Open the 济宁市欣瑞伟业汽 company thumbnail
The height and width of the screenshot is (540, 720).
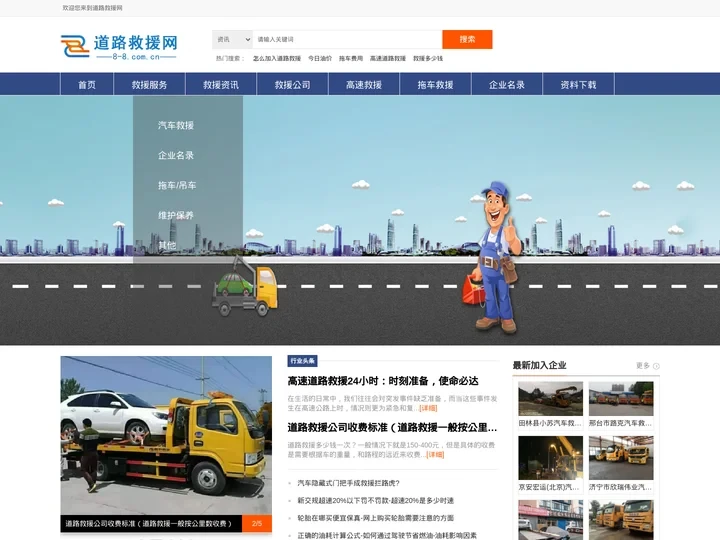(x=621, y=458)
